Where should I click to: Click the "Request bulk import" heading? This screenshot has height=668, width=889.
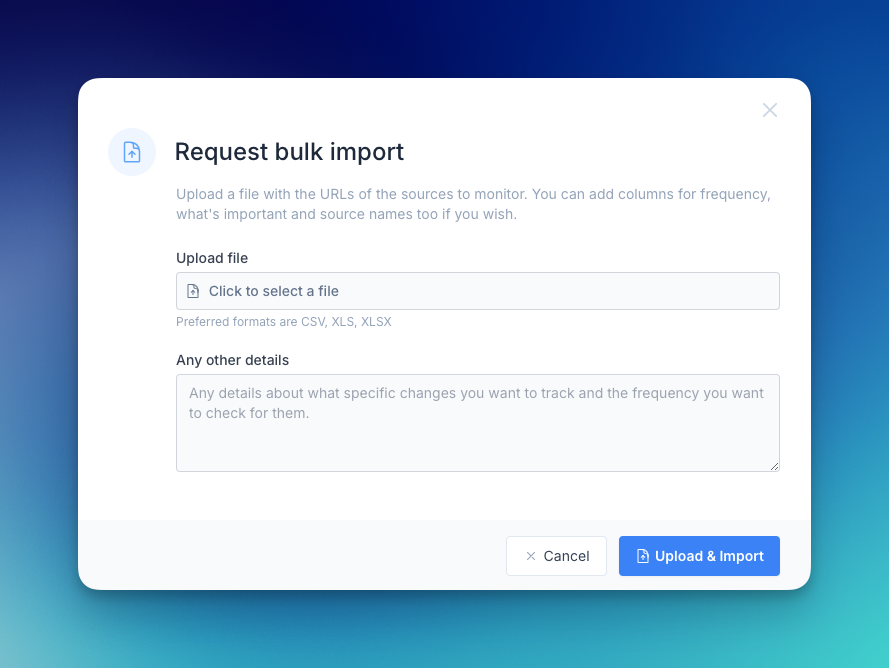289,152
